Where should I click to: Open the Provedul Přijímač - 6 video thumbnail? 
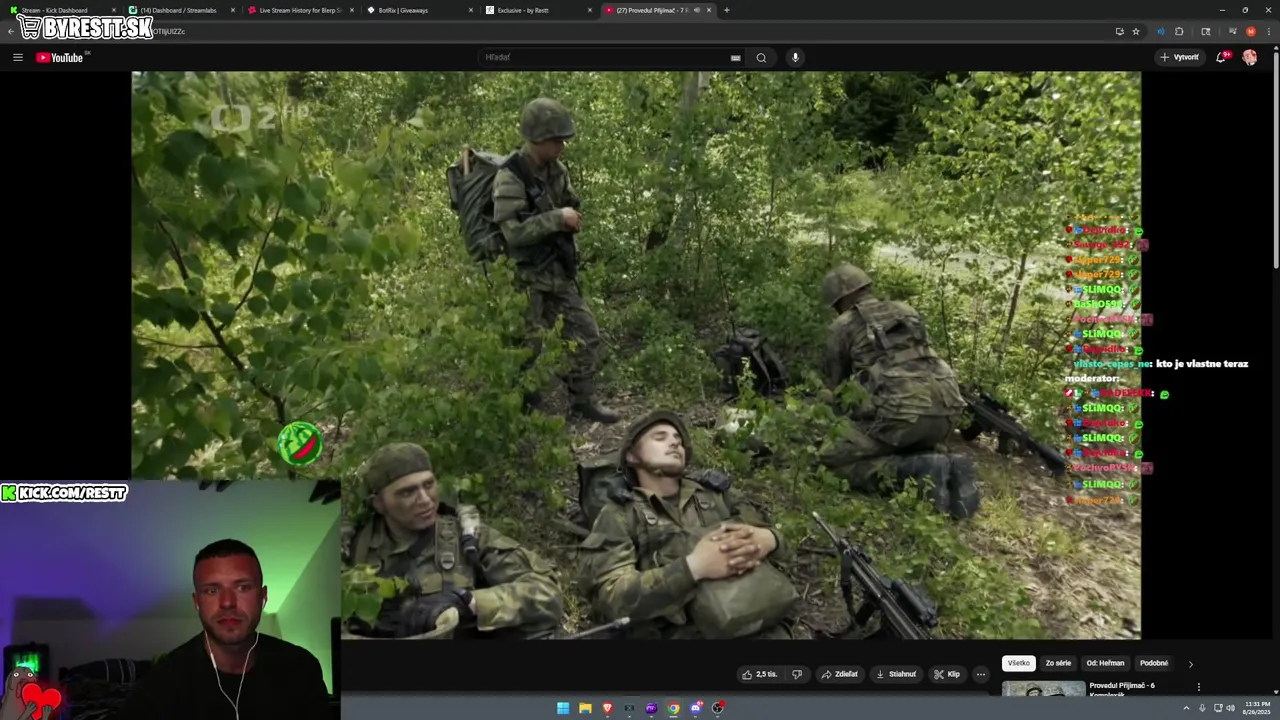click(1043, 689)
